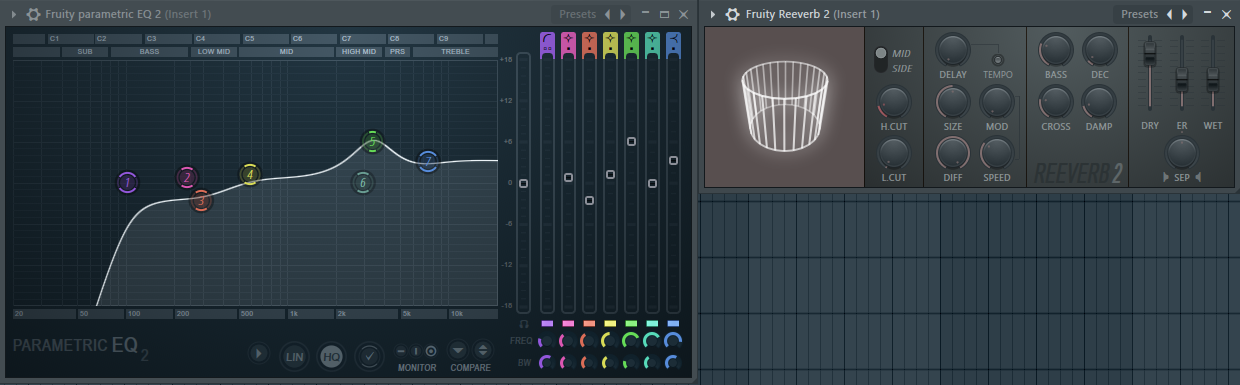Screen dimensions: 1240x385
Task: Expand Fruity Reeverb 2 window menu arrow
Action: coord(712,14)
